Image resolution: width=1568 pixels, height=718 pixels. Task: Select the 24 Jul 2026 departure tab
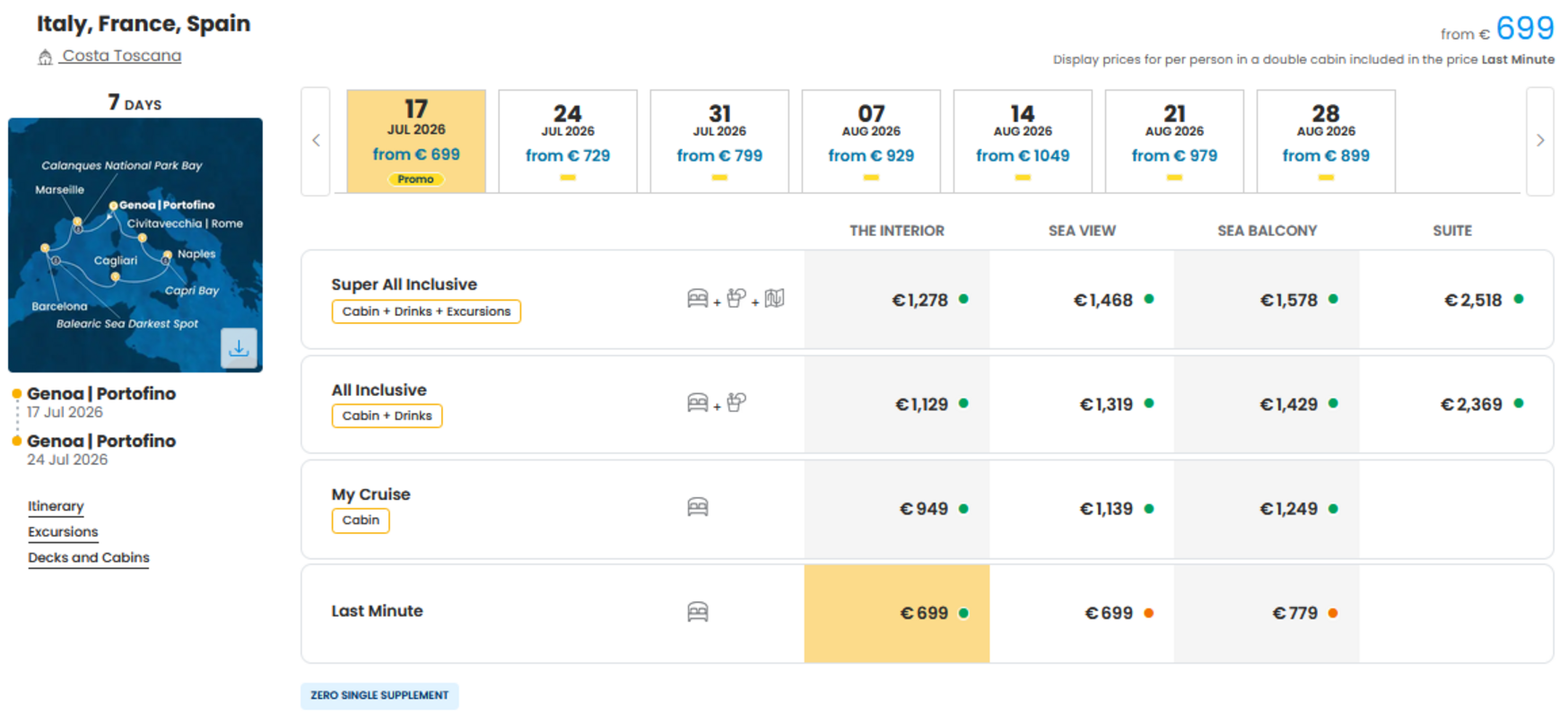pyautogui.click(x=568, y=141)
